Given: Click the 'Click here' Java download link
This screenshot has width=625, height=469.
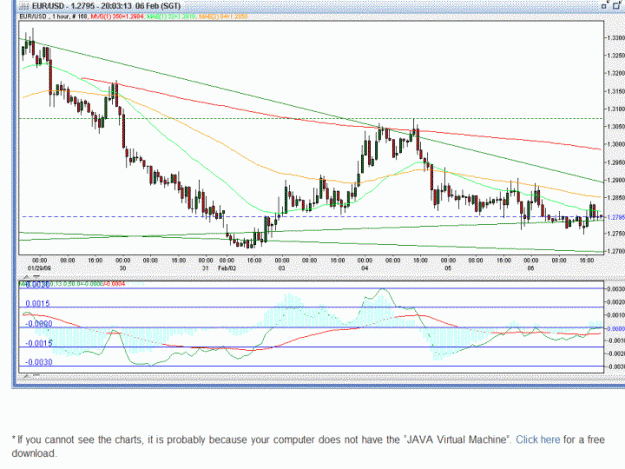Looking at the screenshot, I should [x=537, y=440].
